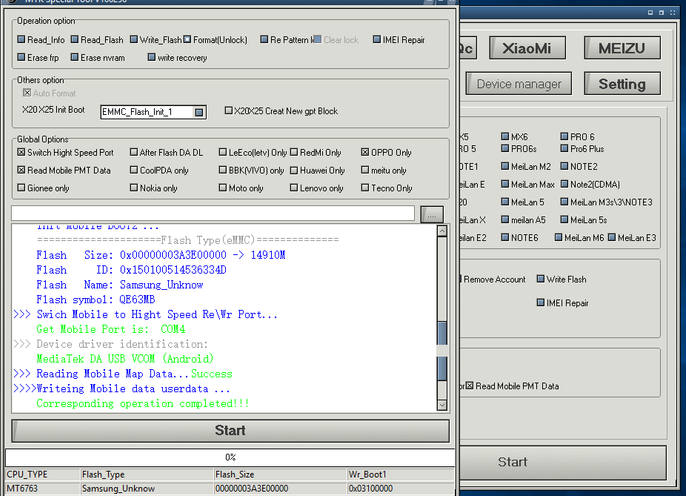This screenshot has width=686, height=496.
Task: Check the MeiLan M6 model
Action: click(559, 237)
